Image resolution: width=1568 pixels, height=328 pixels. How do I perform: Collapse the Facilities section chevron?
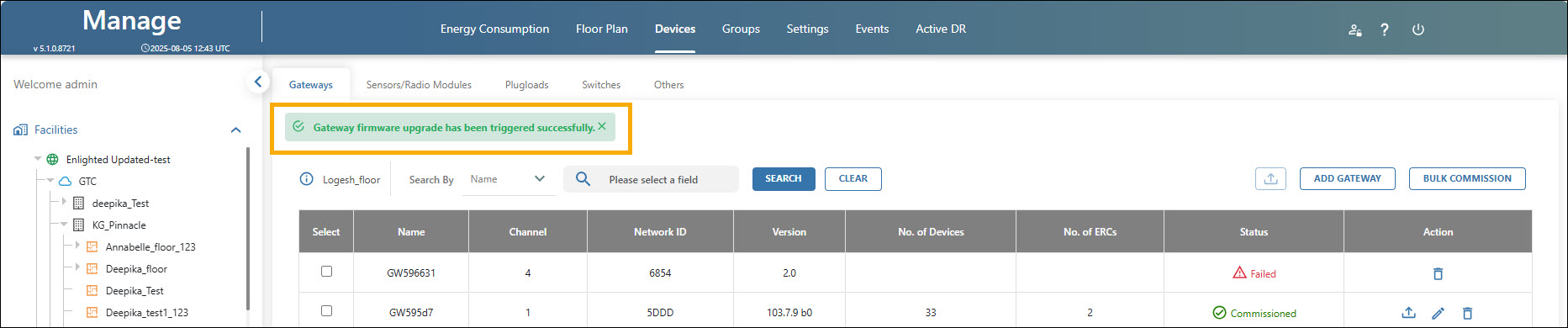pos(235,130)
